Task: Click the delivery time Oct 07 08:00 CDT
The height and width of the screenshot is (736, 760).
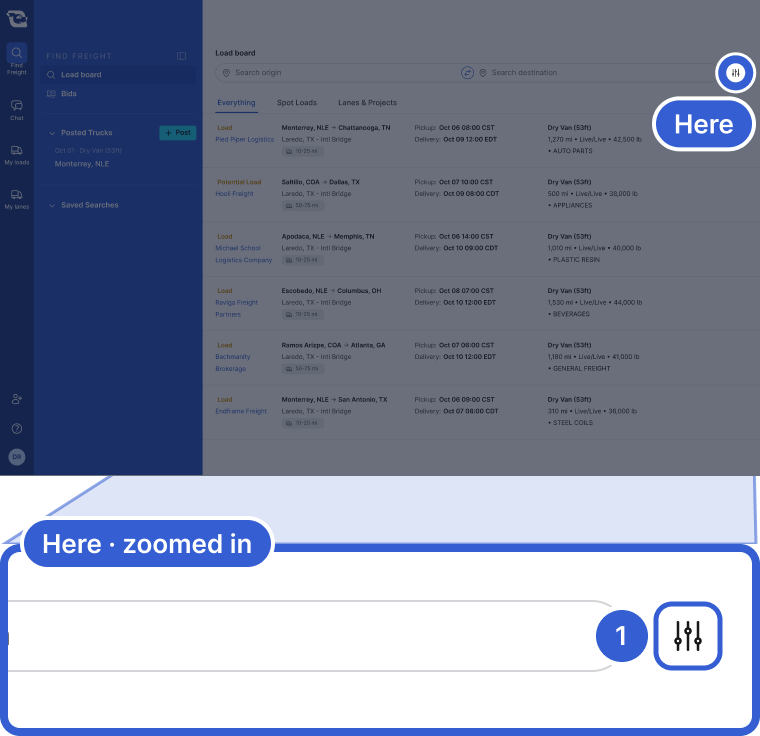Action: [470, 411]
